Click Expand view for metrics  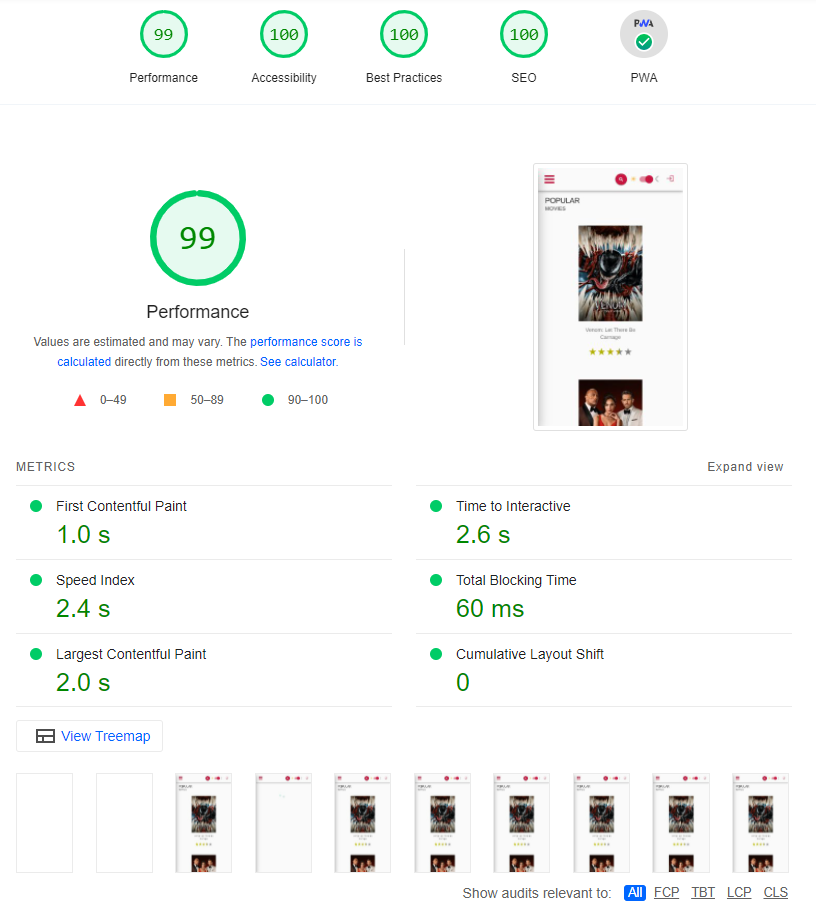[745, 466]
